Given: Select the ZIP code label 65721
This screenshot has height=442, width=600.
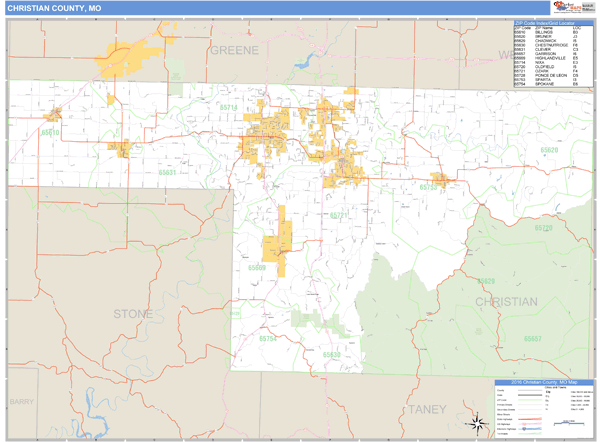Looking at the screenshot, I should (337, 215).
